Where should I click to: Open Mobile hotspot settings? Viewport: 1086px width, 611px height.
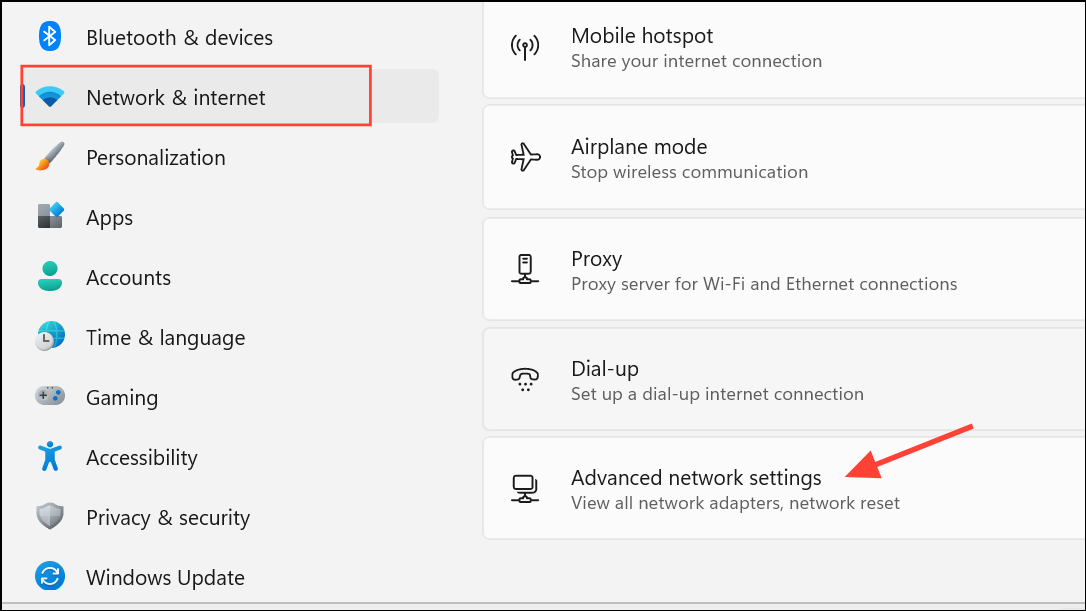point(784,47)
